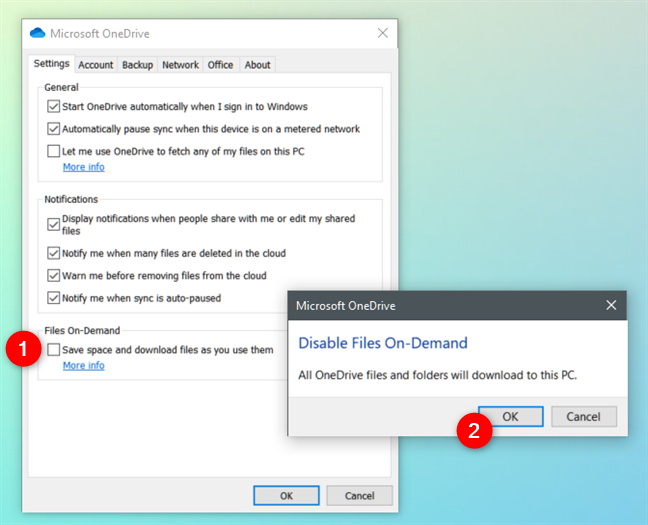
Task: Open the About tab
Action: 257,65
